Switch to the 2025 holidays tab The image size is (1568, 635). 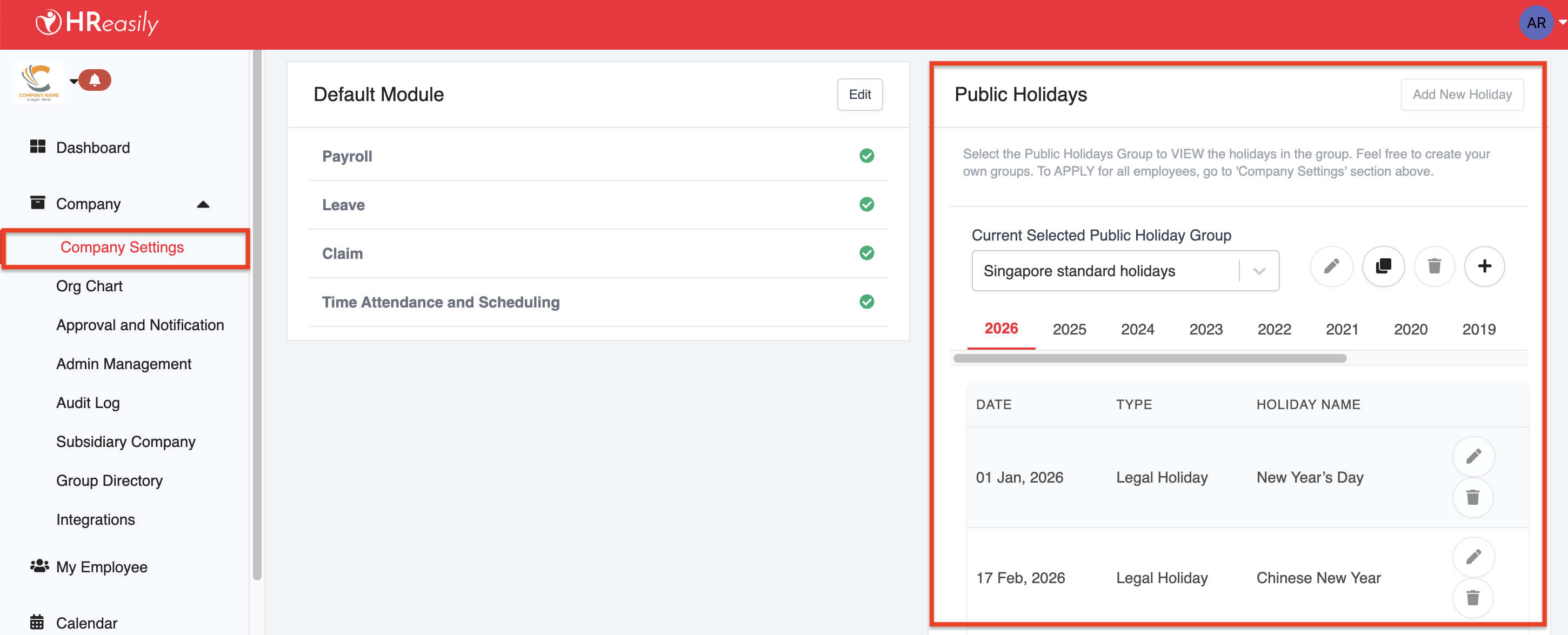coord(1069,329)
